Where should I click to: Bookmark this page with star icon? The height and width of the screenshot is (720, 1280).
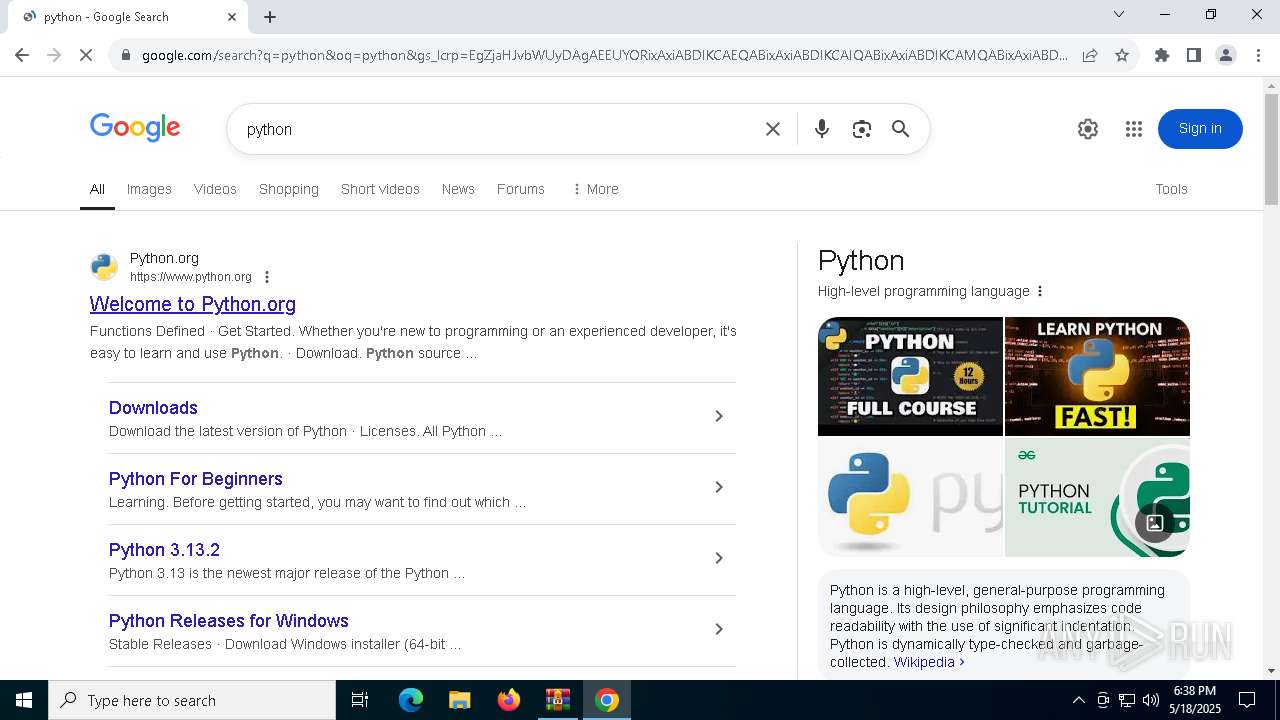(x=1122, y=55)
